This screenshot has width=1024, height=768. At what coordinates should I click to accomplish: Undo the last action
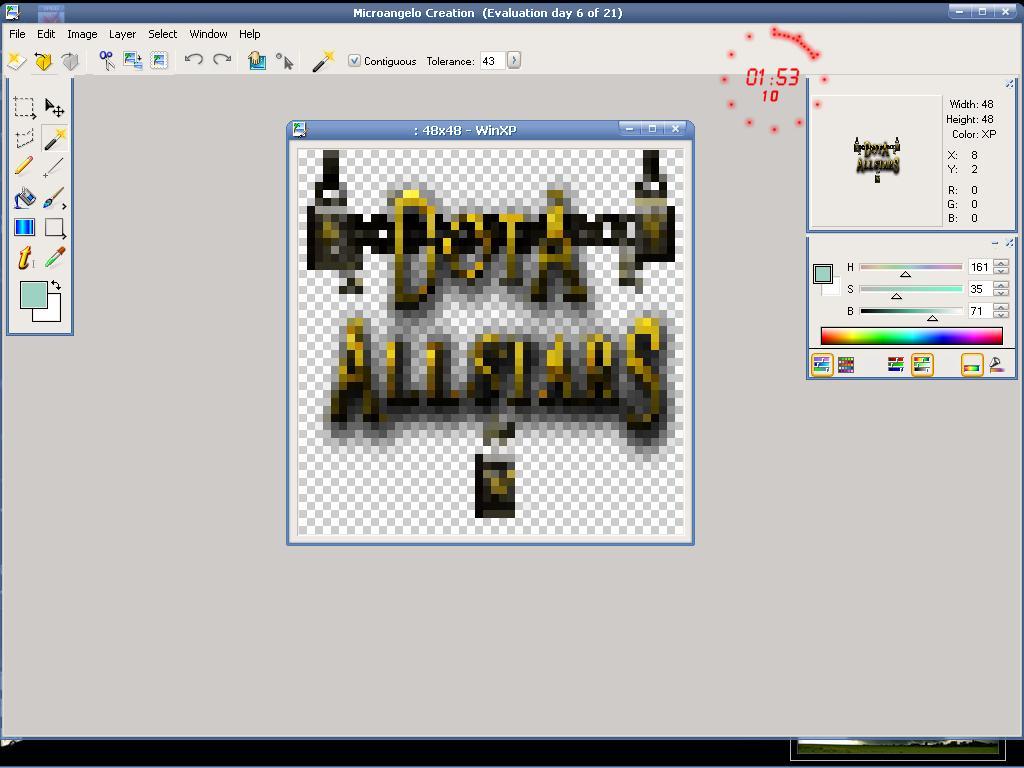click(x=193, y=60)
